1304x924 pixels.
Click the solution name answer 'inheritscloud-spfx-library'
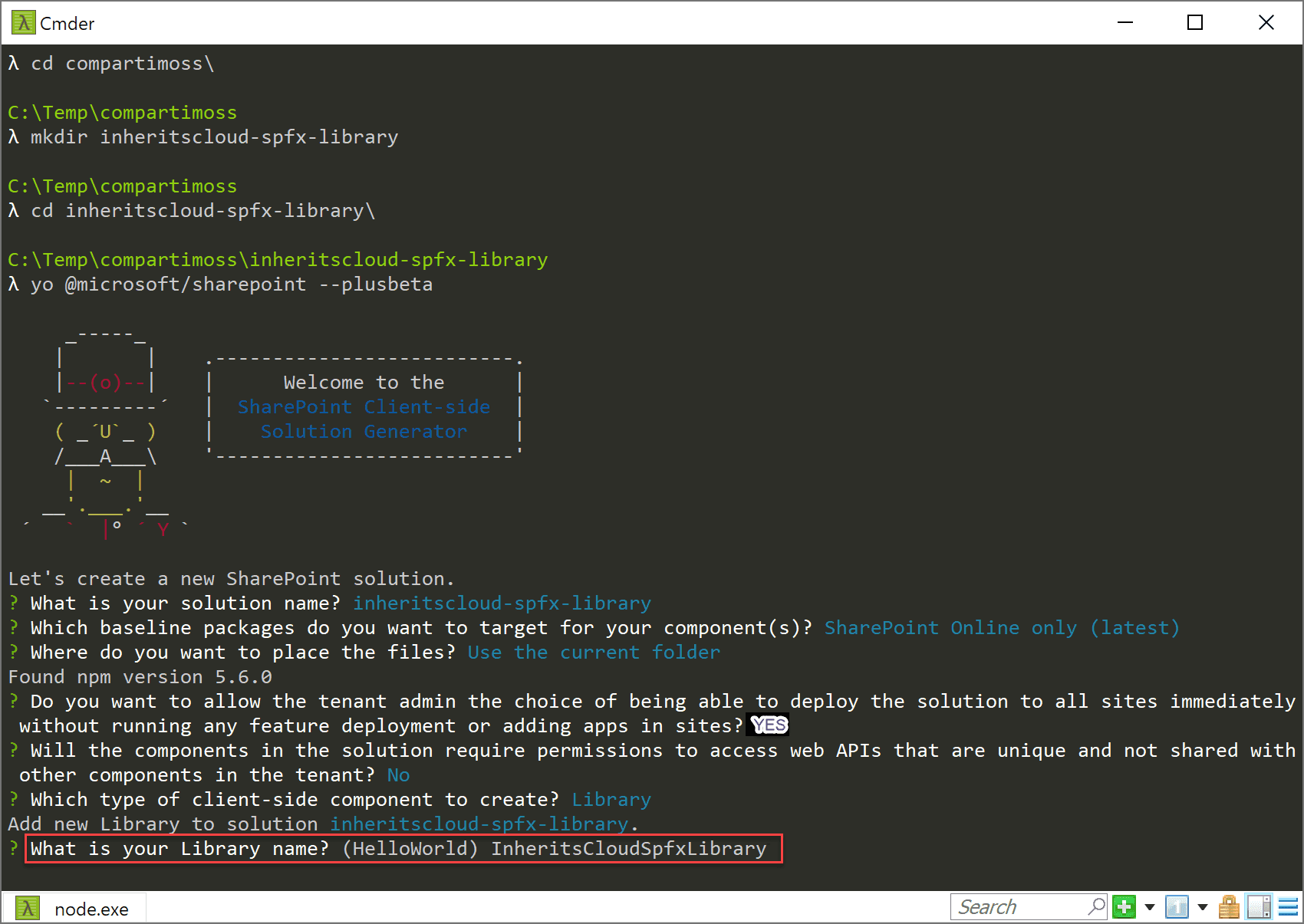[502, 603]
